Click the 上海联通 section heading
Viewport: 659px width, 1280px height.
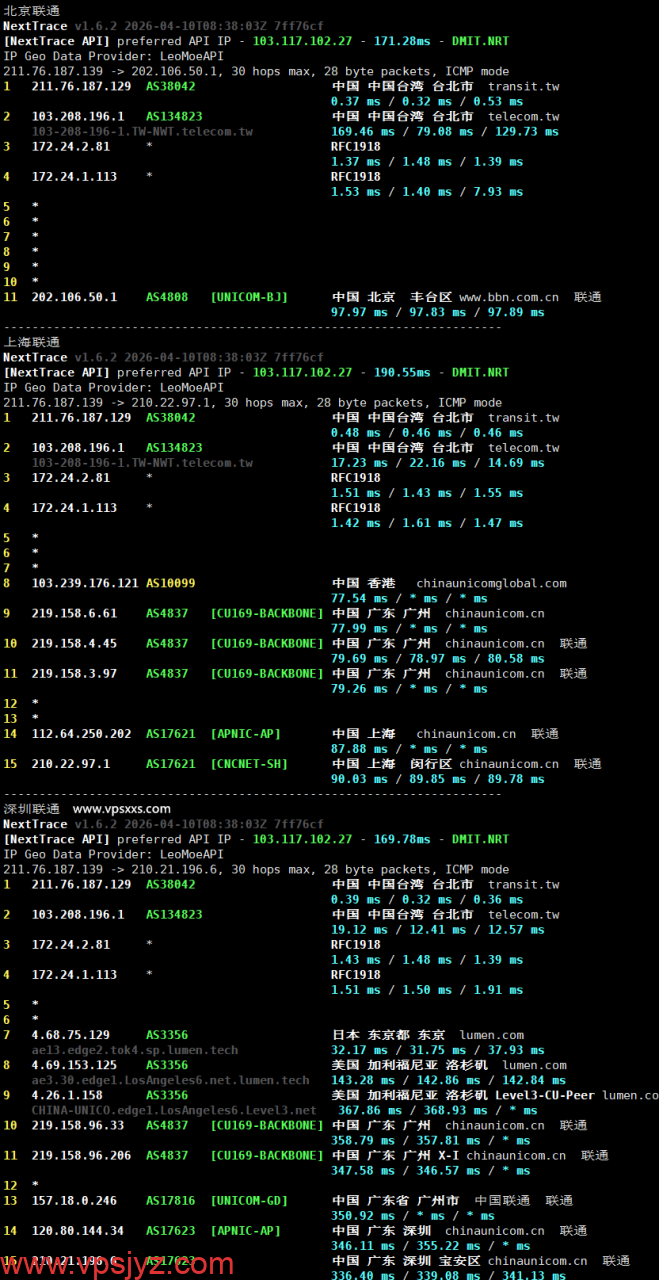coord(31,342)
